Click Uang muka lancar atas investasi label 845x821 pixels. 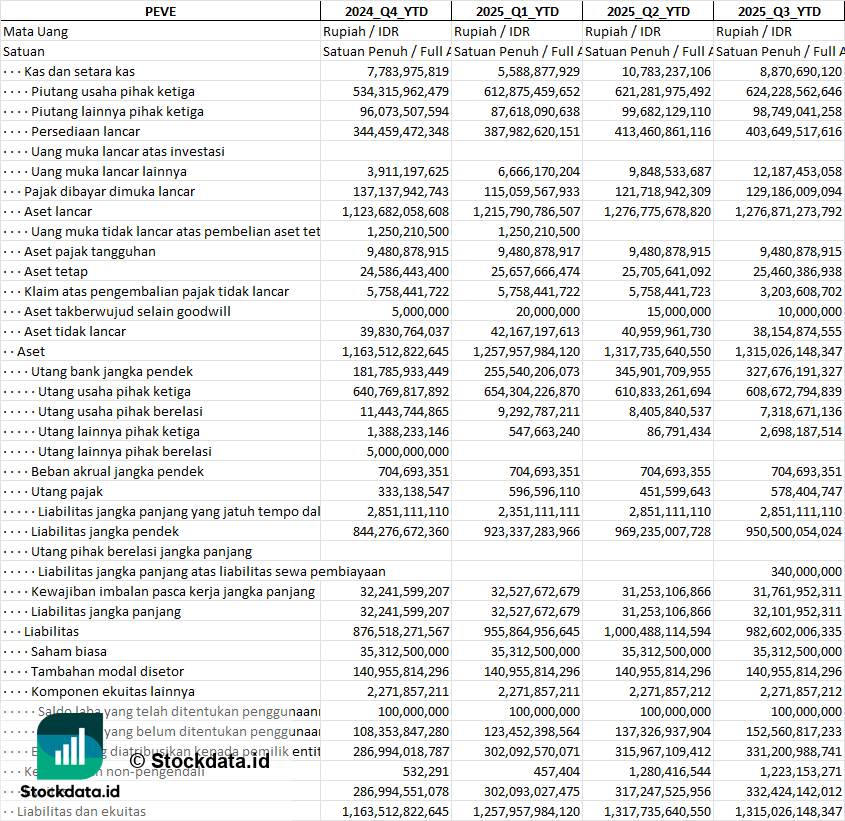[x=128, y=151]
